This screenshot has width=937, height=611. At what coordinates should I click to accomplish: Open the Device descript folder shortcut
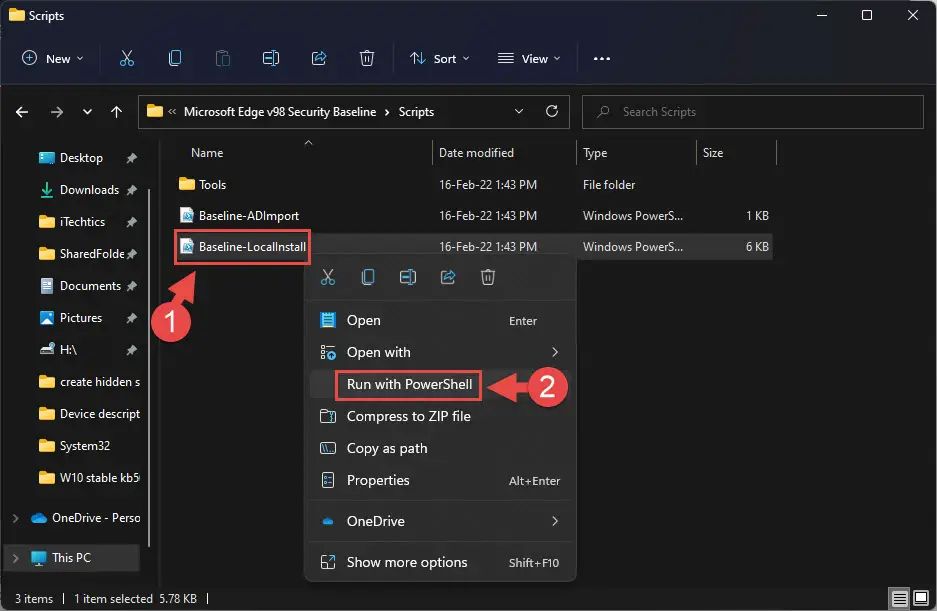100,414
